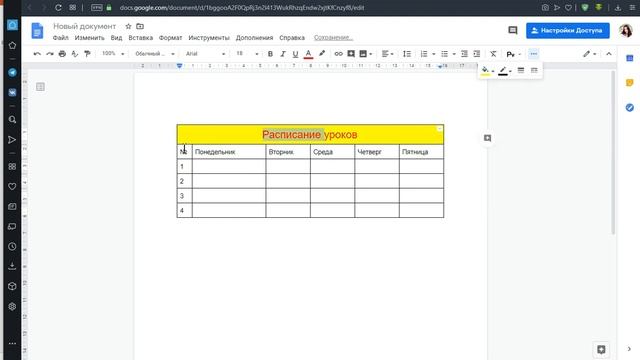The image size is (640, 360).
Task: Print the document with printer icon
Action: point(62,54)
